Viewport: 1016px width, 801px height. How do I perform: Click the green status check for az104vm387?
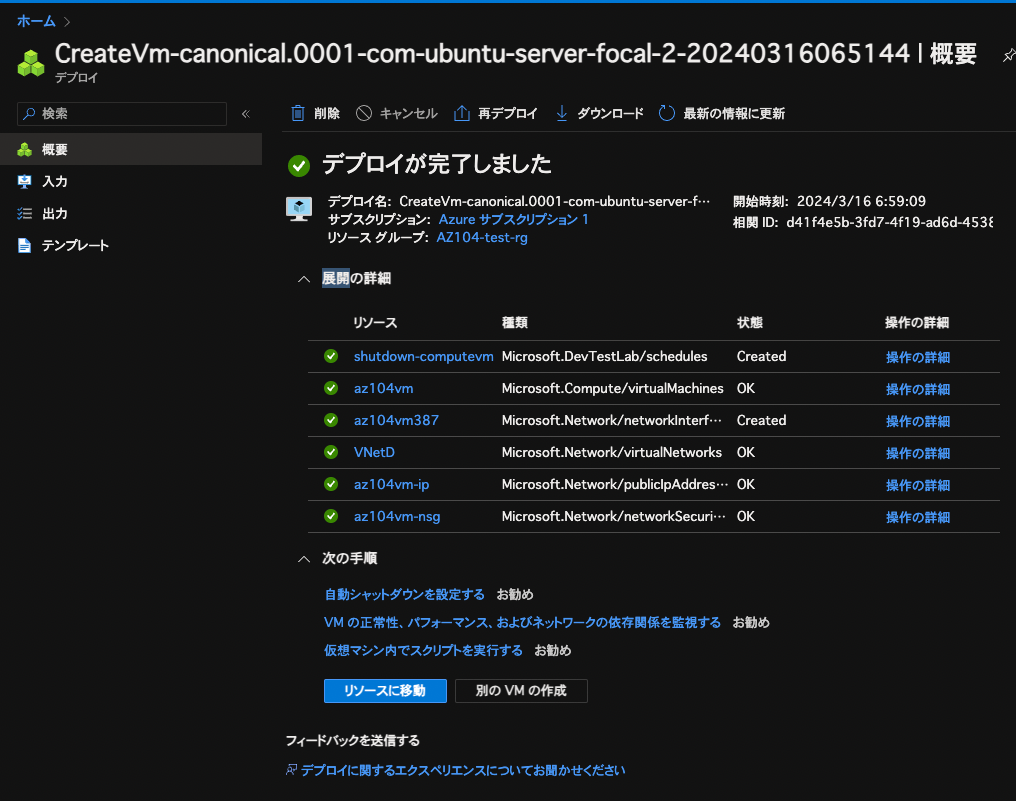[331, 420]
